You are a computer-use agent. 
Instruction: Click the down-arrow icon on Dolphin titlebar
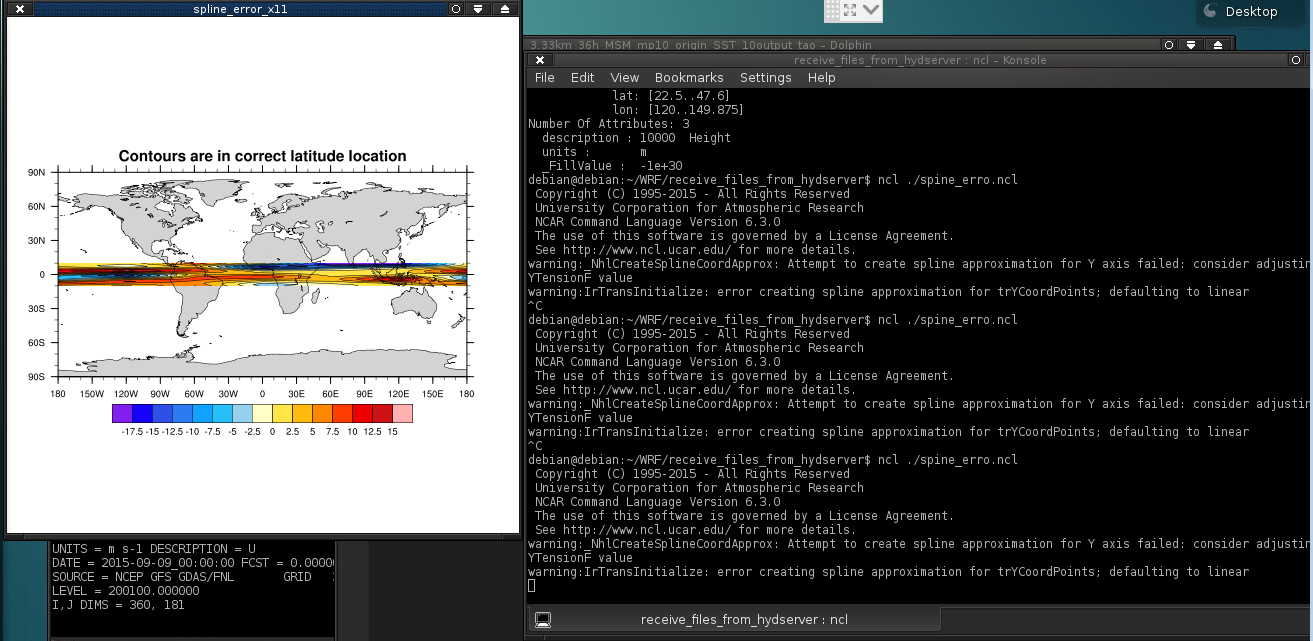(x=1193, y=45)
